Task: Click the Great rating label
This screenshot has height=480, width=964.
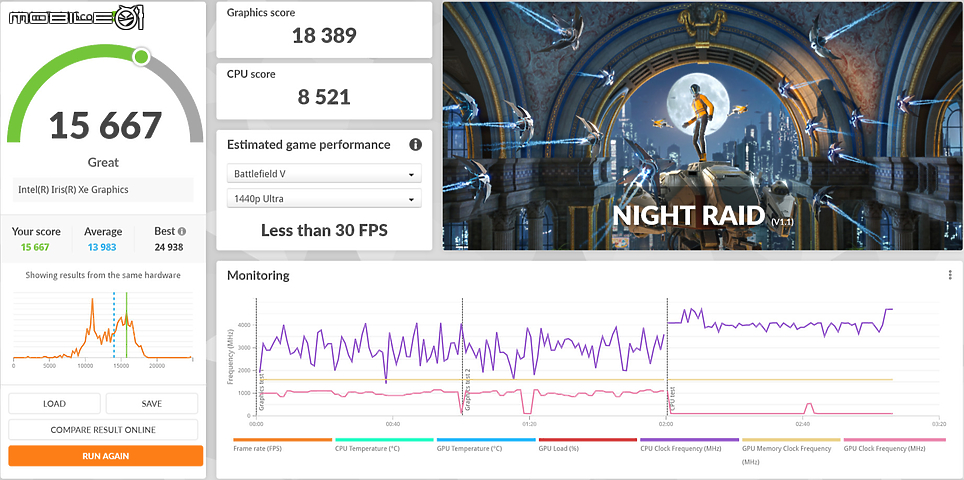Action: [103, 162]
